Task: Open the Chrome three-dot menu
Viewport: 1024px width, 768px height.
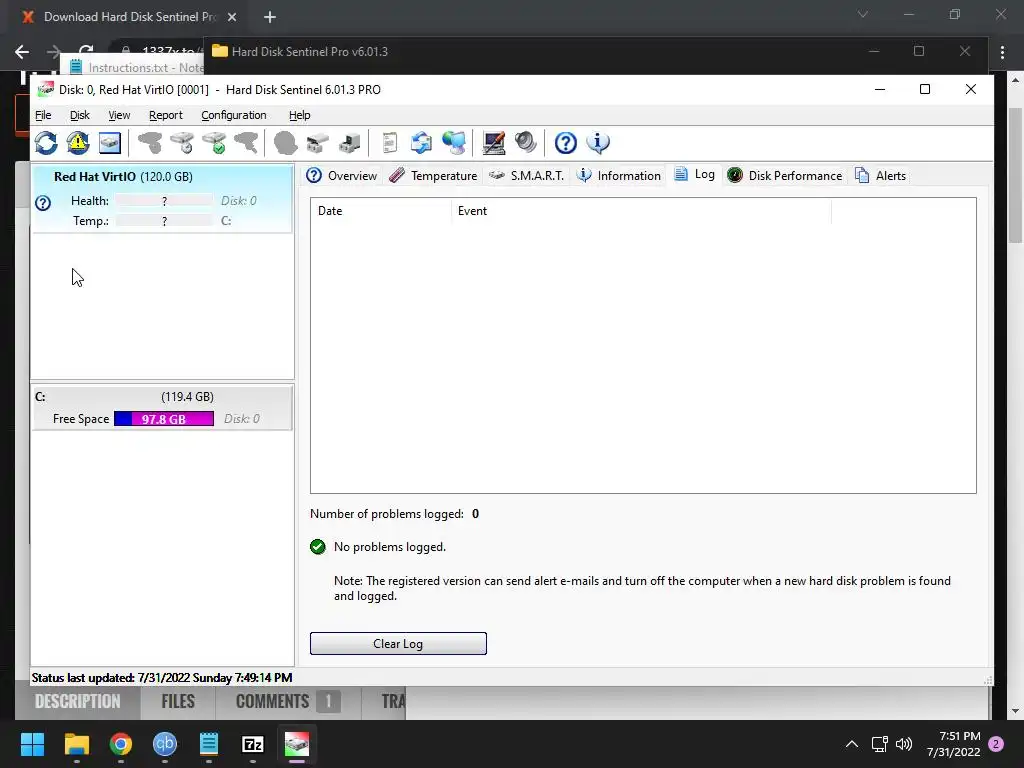Action: point(1002,52)
